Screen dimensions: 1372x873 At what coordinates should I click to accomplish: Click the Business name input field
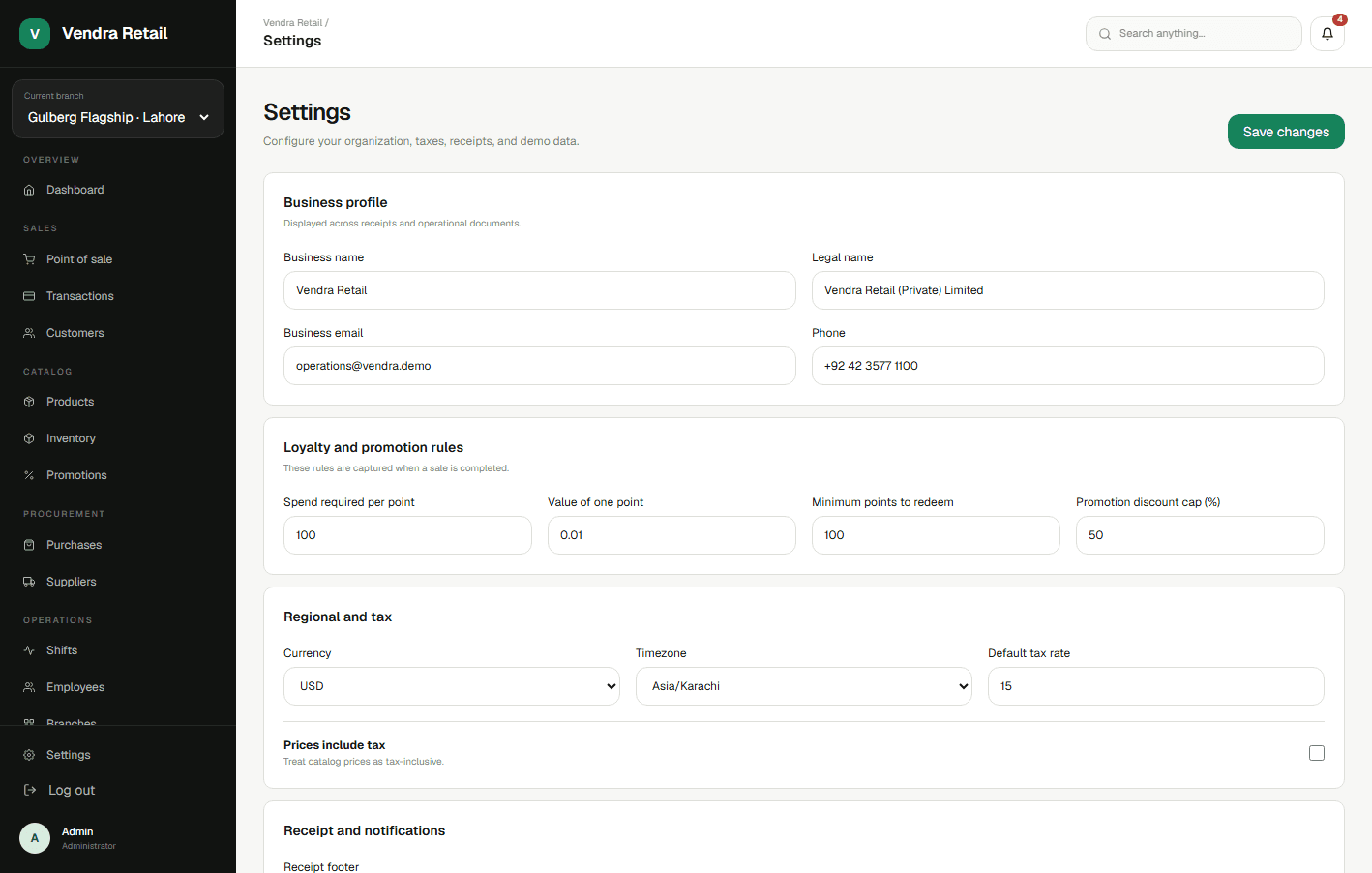pos(540,290)
